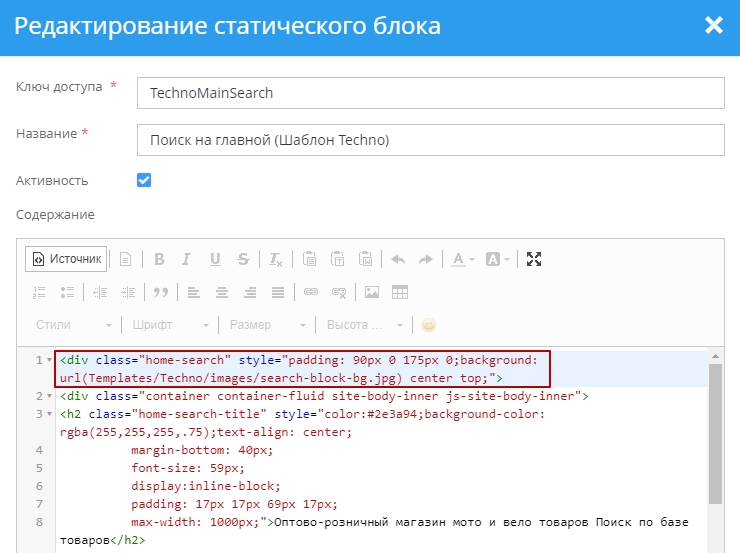This screenshot has width=740, height=553.
Task: Click the Название text field
Action: click(430, 140)
